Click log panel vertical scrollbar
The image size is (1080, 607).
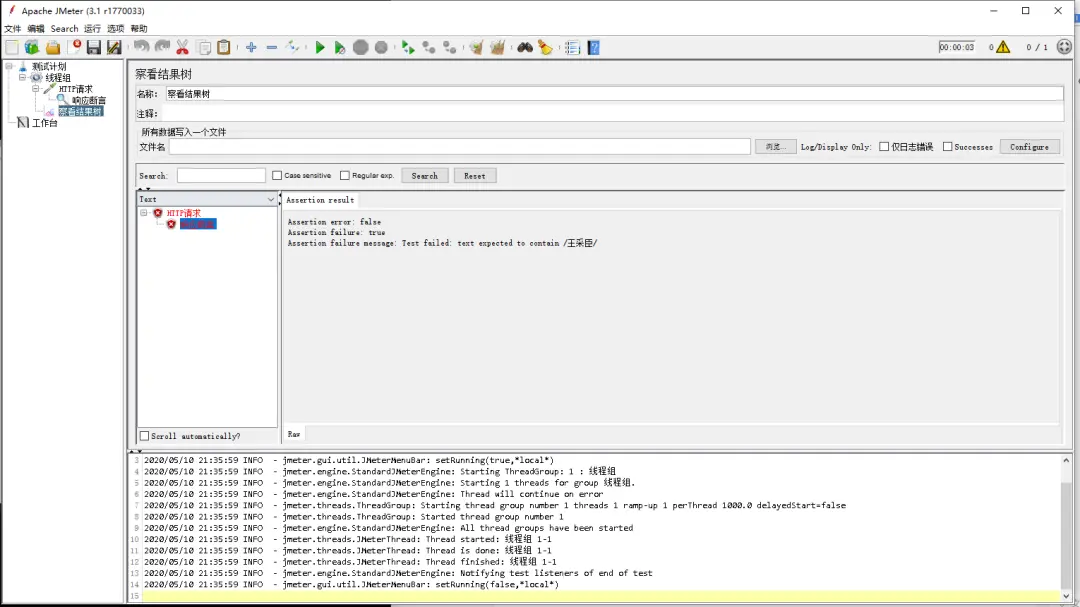[1066, 527]
